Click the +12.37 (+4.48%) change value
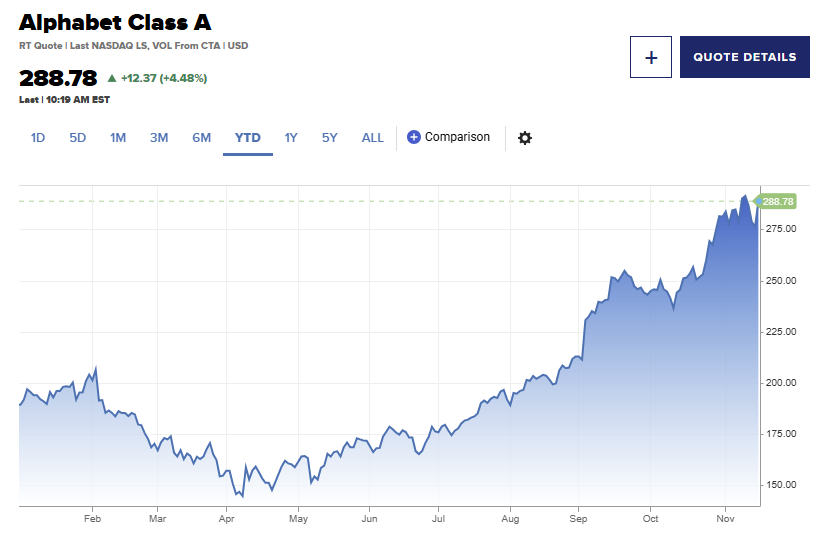Screen dimensions: 833x535 (164, 78)
